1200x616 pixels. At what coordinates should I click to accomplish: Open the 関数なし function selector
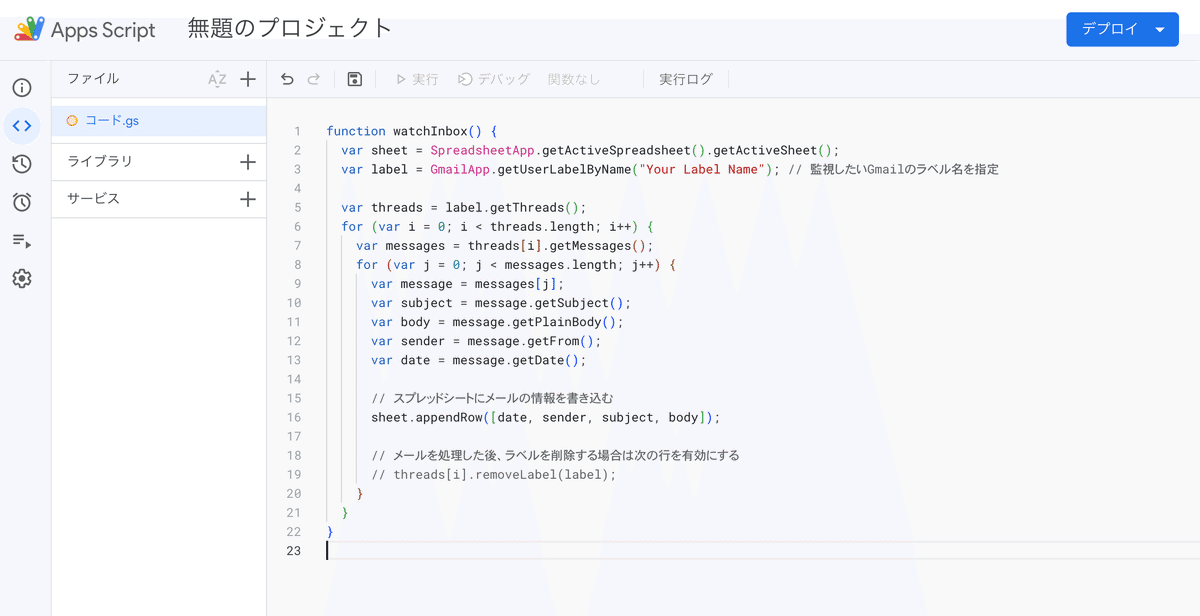pos(574,78)
